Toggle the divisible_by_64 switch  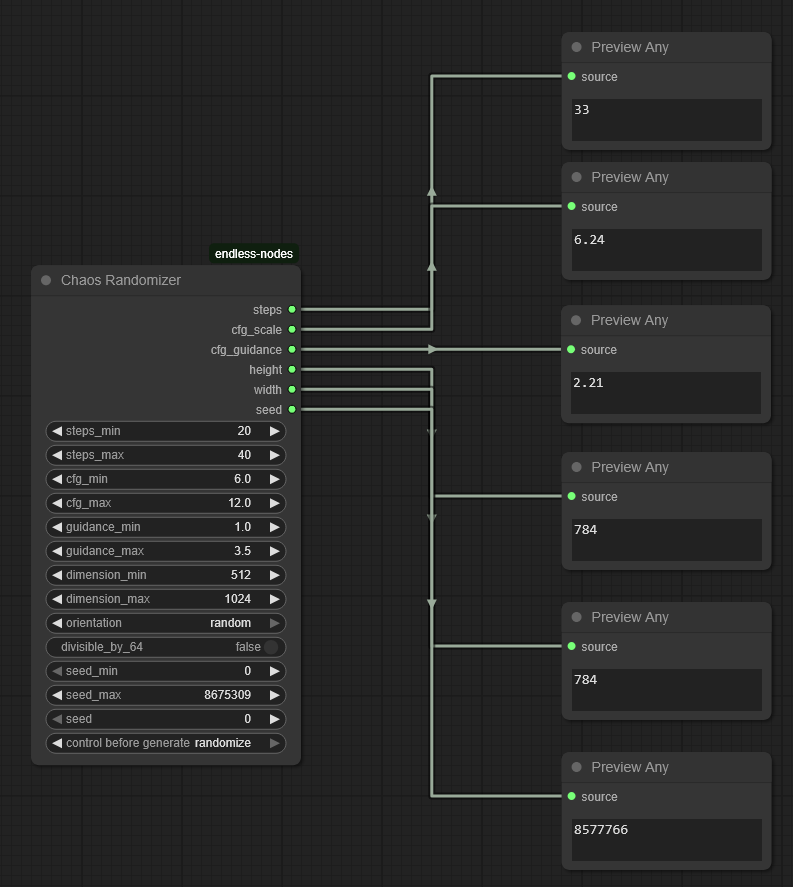click(x=270, y=647)
